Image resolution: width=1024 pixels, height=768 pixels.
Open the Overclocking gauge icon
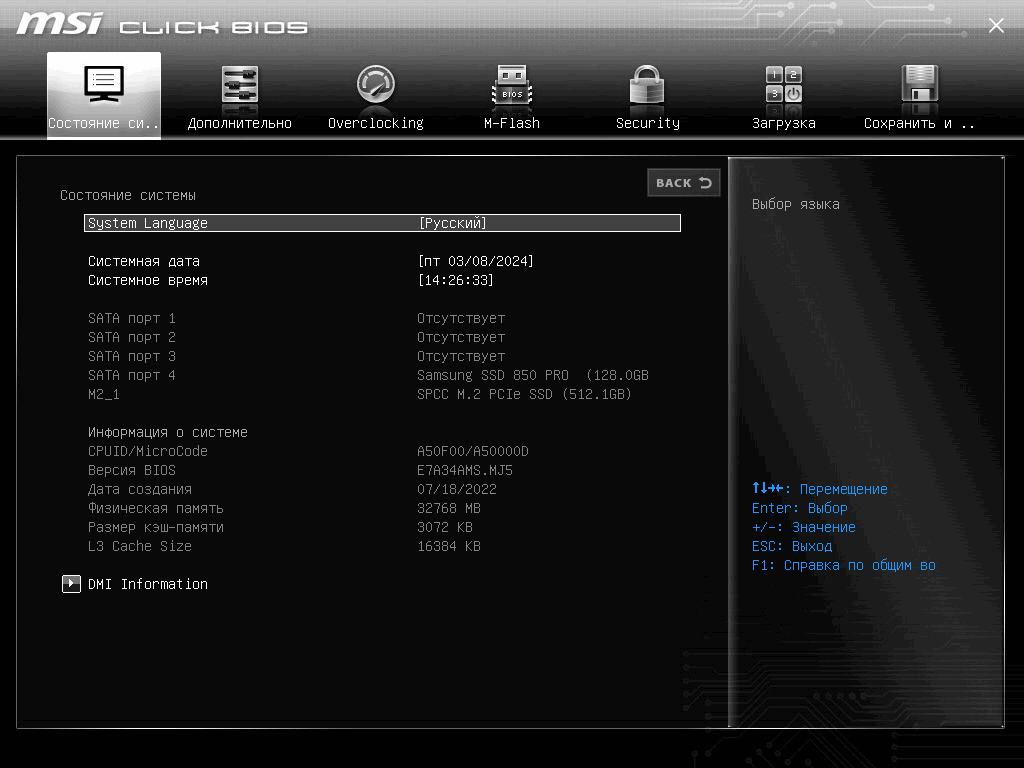[376, 84]
